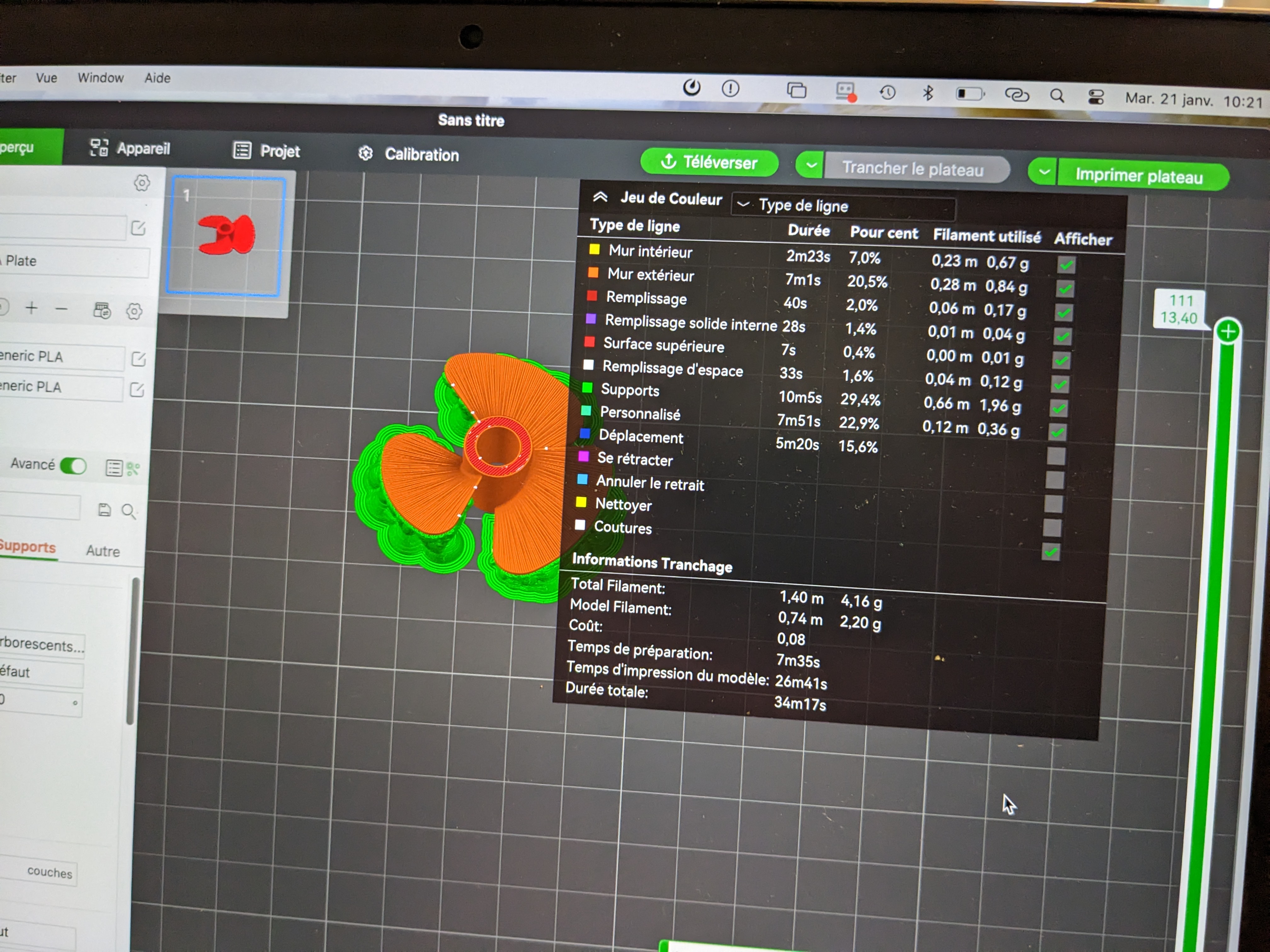The image size is (1270, 952).
Task: Open the Bluetooth menu bar icon
Action: [x=927, y=93]
